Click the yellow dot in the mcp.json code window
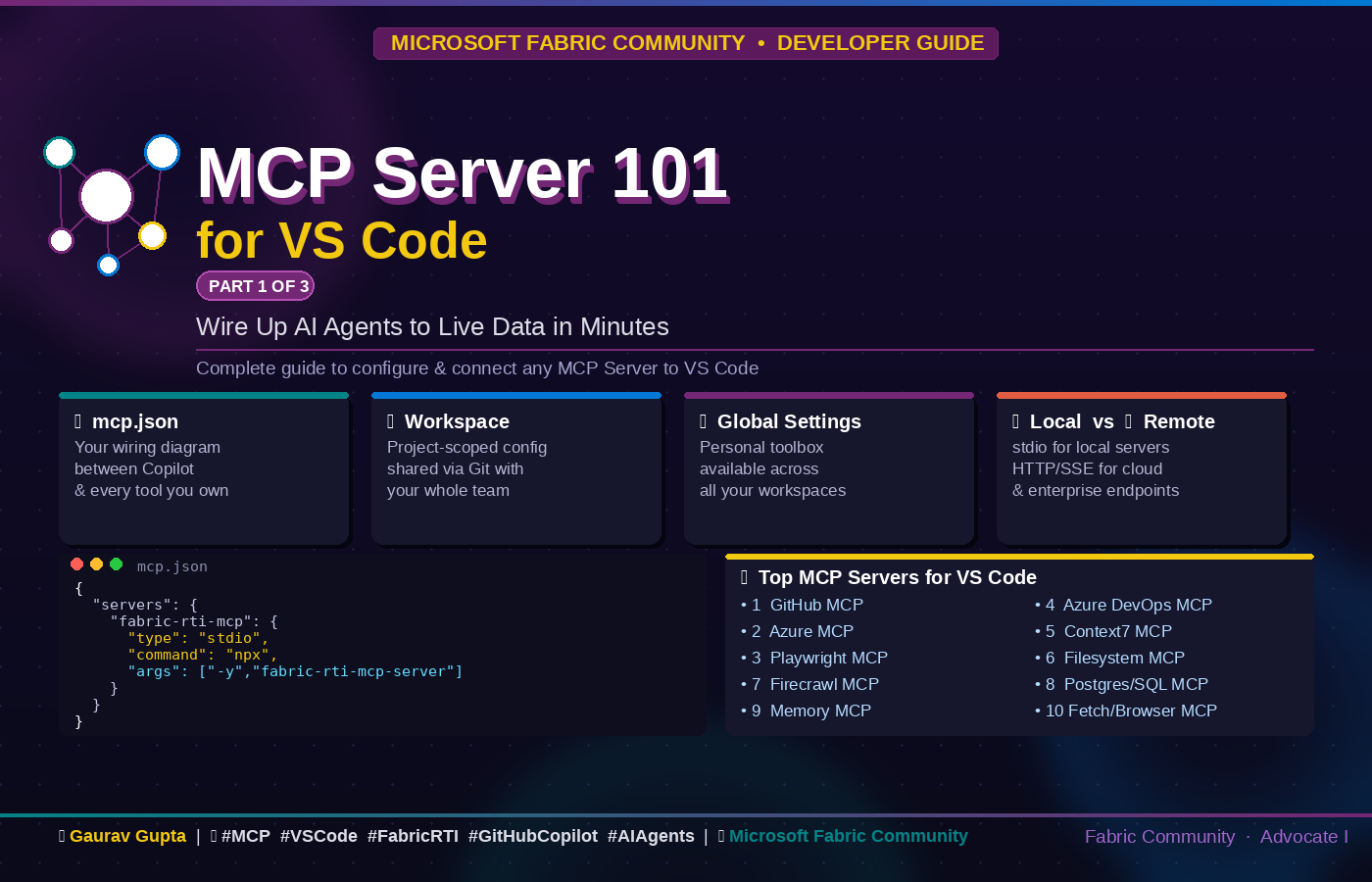The image size is (1372, 882). point(96,563)
